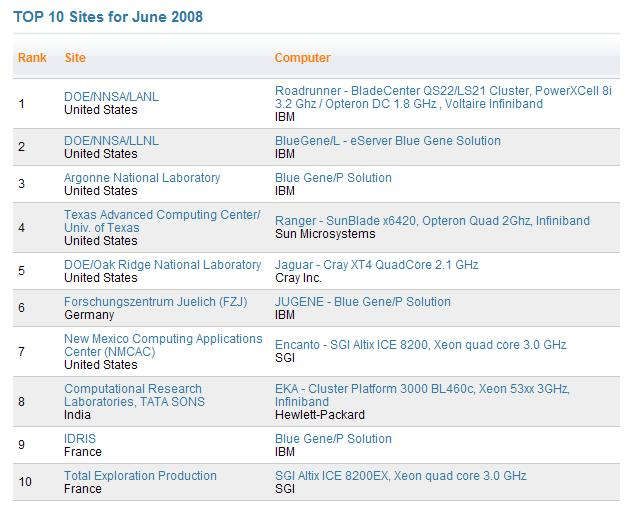
Task: Open Texas Advanced Computing Center link
Action: tap(161, 215)
